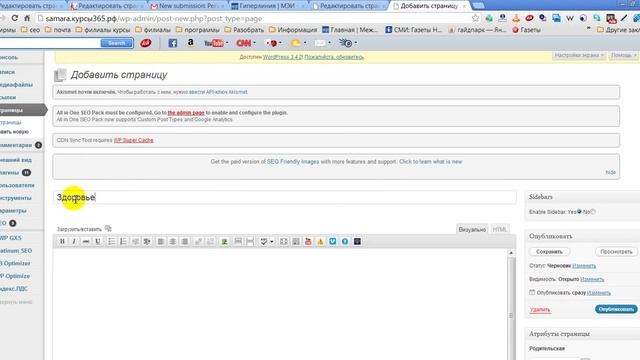Reload the page in the browser

pos(15,18)
